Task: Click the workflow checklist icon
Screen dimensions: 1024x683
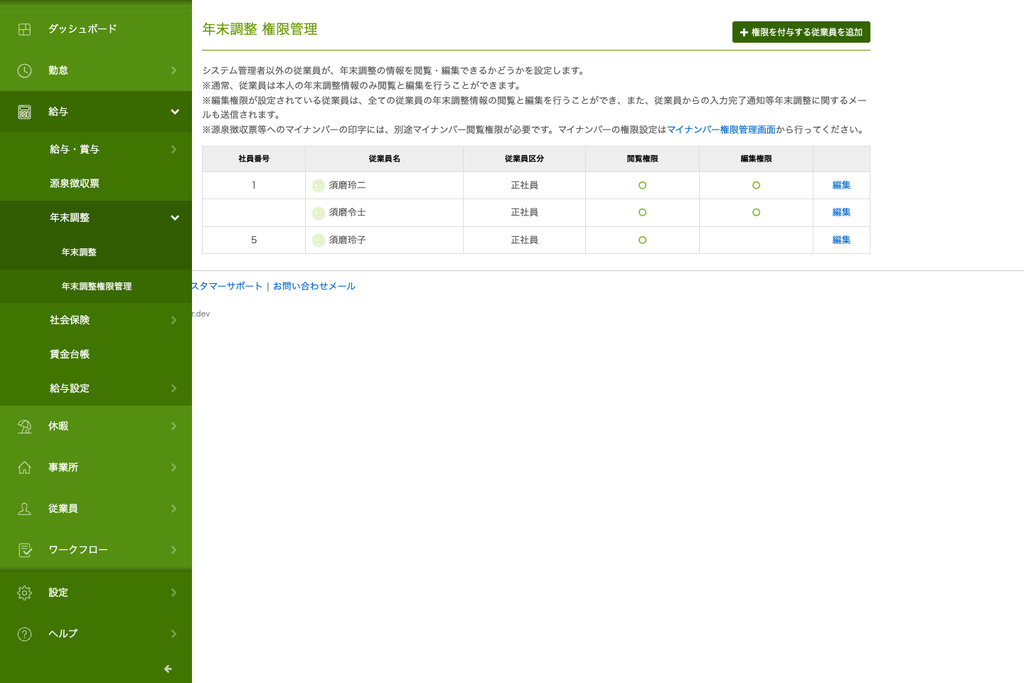Action: [x=25, y=550]
